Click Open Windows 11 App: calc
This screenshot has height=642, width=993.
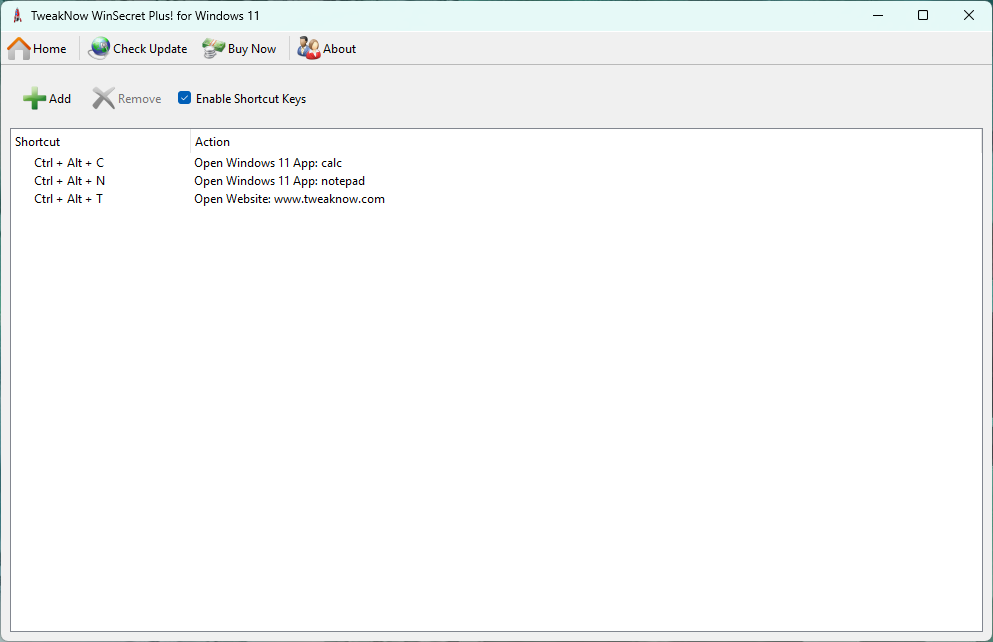tap(268, 163)
